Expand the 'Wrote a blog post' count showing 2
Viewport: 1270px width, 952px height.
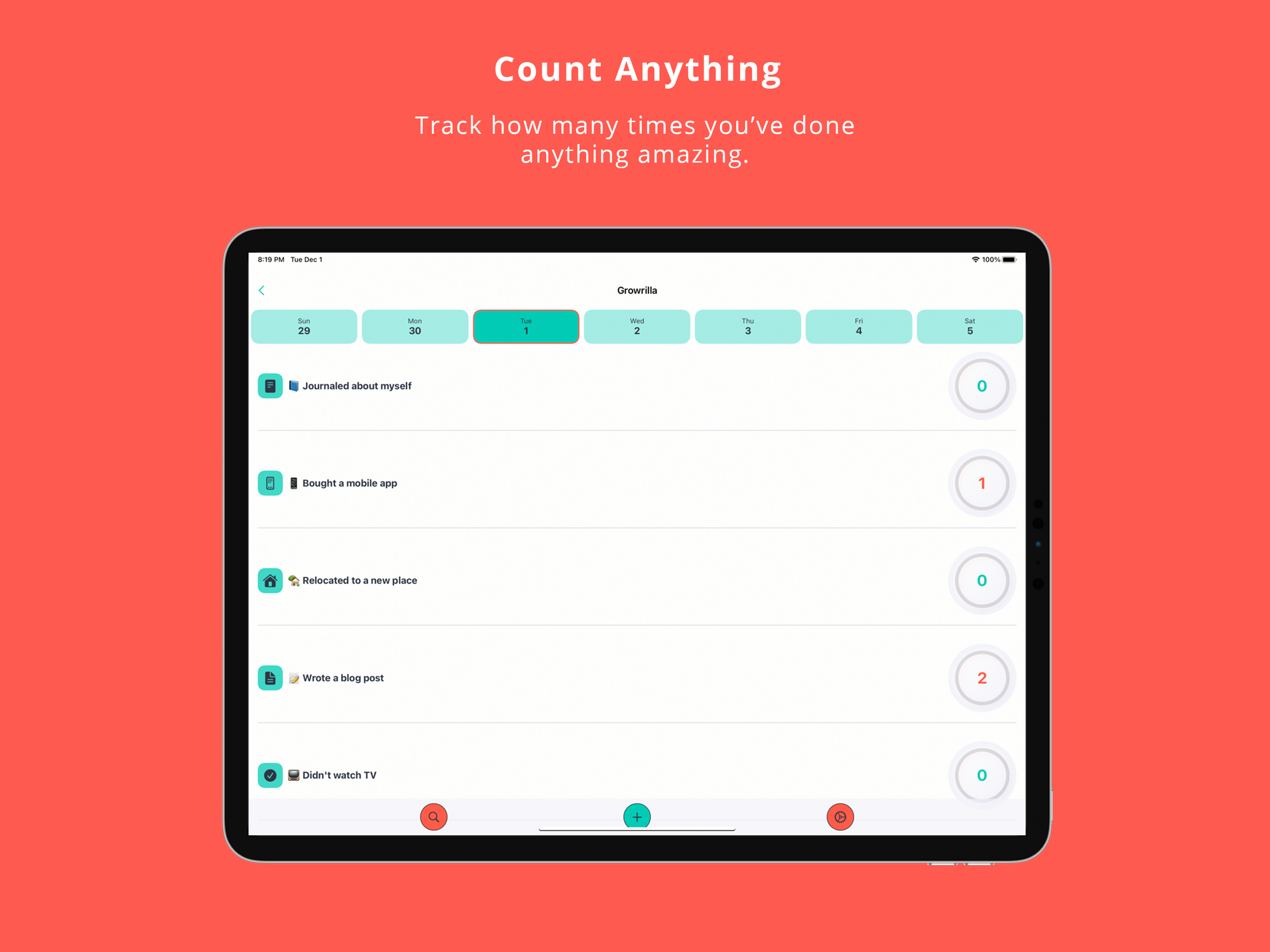click(981, 678)
